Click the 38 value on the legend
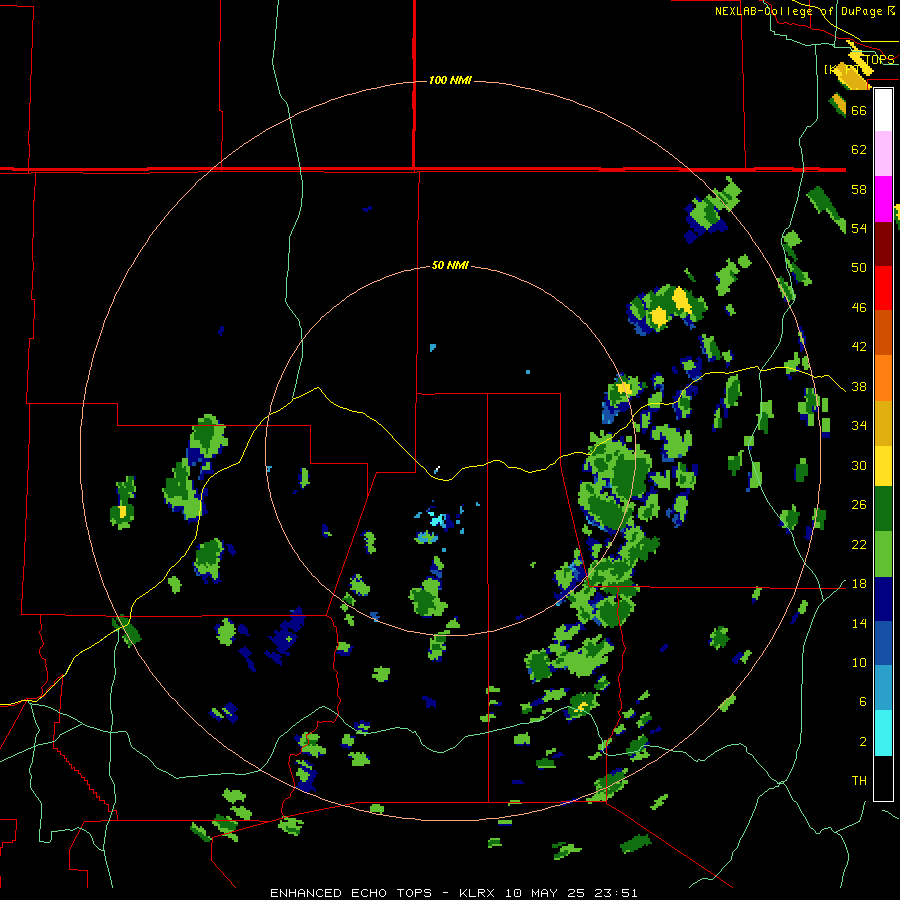This screenshot has width=900, height=900. tap(859, 387)
